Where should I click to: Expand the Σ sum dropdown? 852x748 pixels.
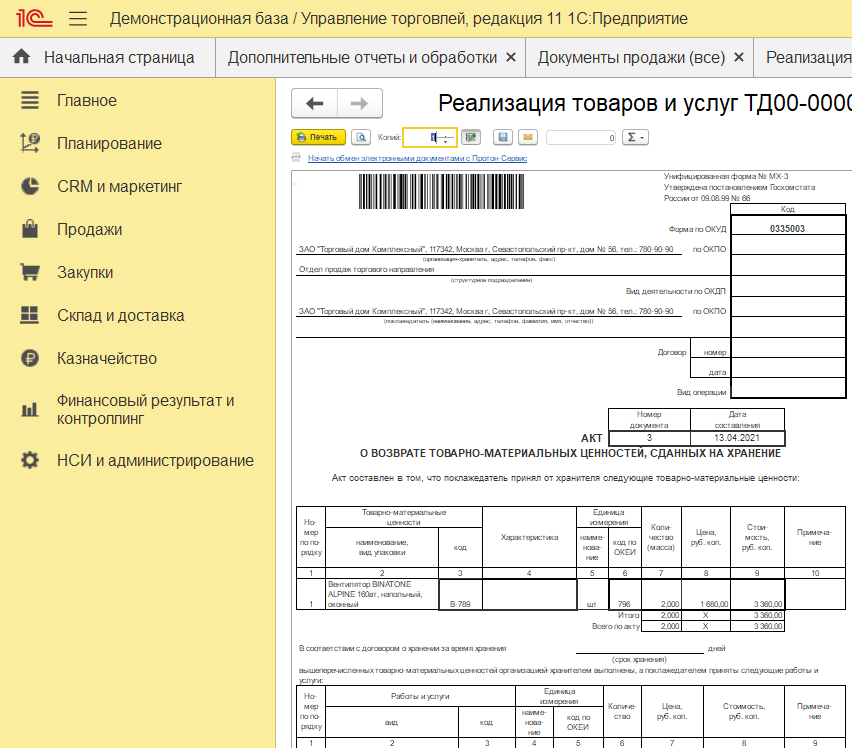click(x=635, y=137)
